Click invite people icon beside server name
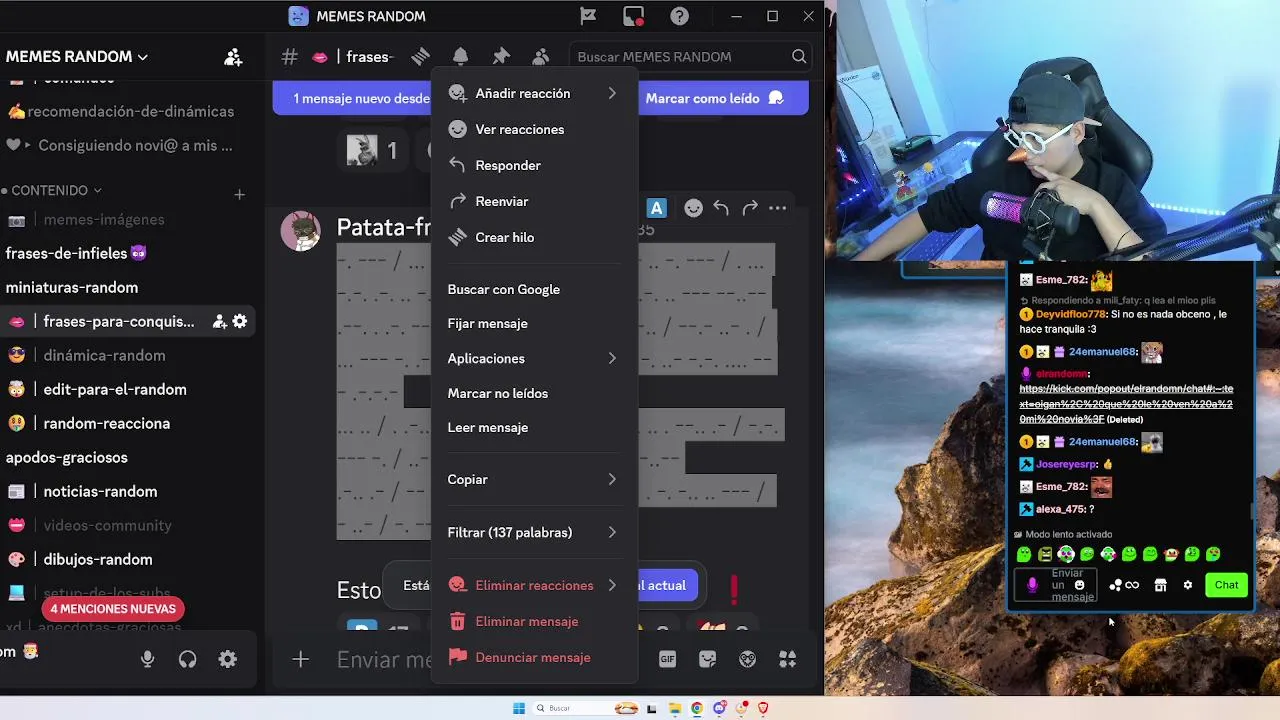The height and width of the screenshot is (720, 1280). click(233, 57)
